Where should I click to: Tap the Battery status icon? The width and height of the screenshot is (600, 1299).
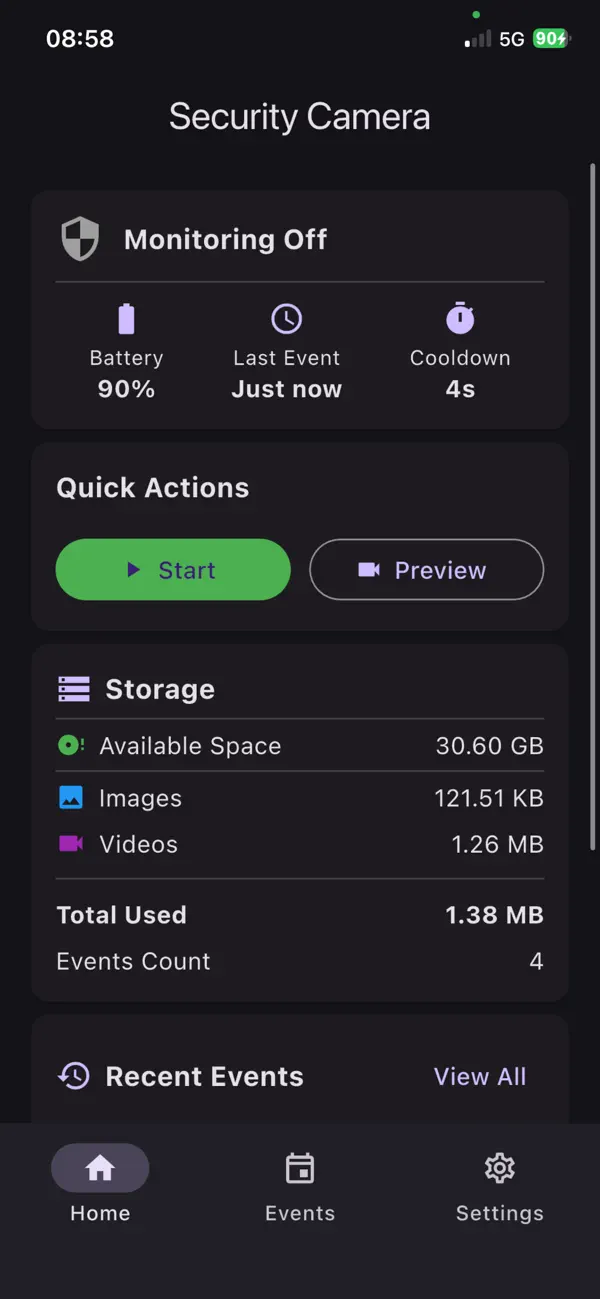pos(126,319)
